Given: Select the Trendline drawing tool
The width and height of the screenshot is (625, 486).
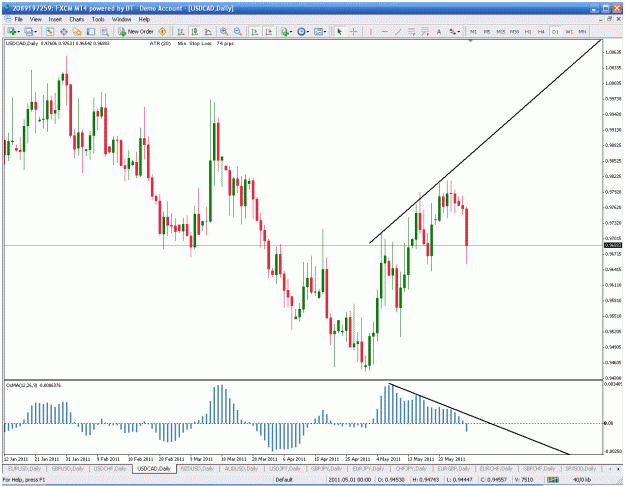Looking at the screenshot, I should pos(398,31).
